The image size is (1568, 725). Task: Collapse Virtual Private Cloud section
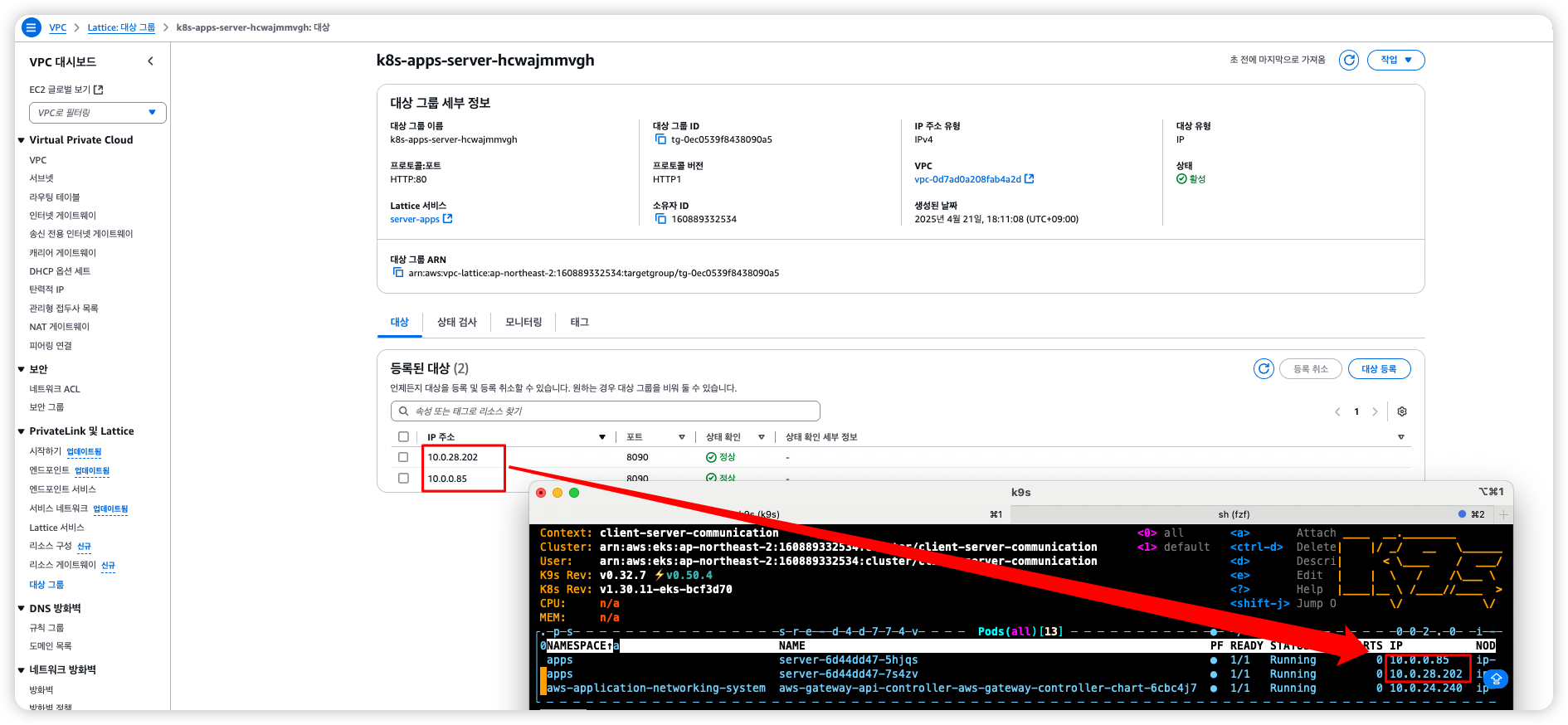22,140
